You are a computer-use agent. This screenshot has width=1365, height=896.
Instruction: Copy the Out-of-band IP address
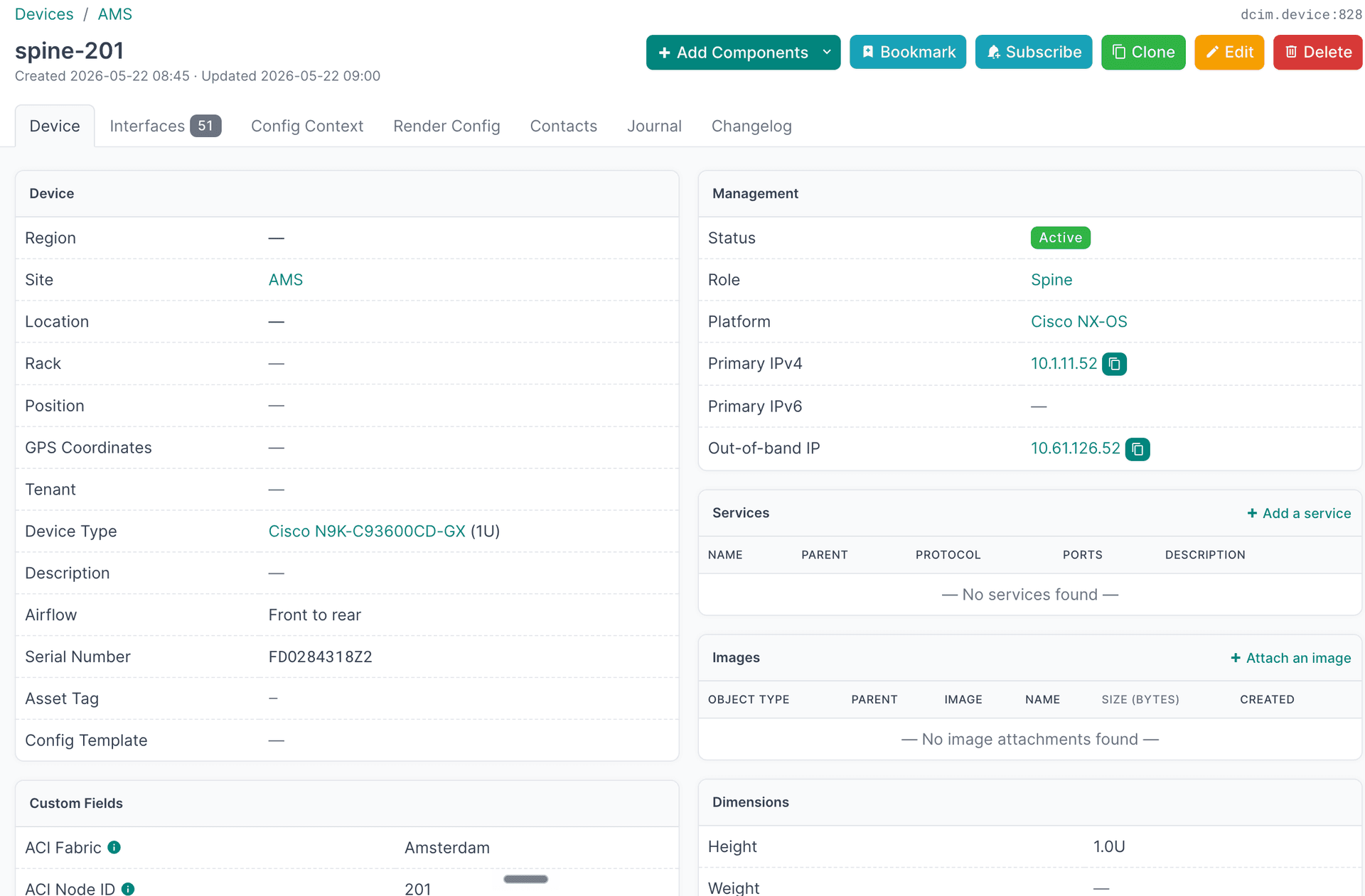click(x=1137, y=449)
